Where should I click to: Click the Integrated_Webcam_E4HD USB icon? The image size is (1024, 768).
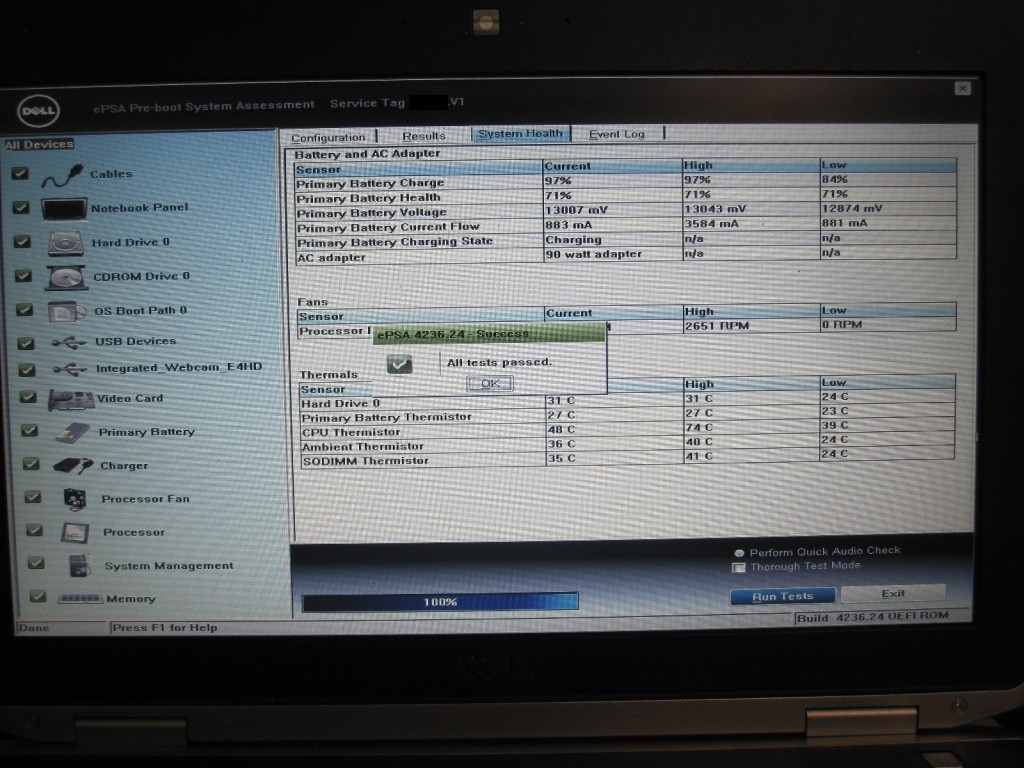tap(70, 370)
